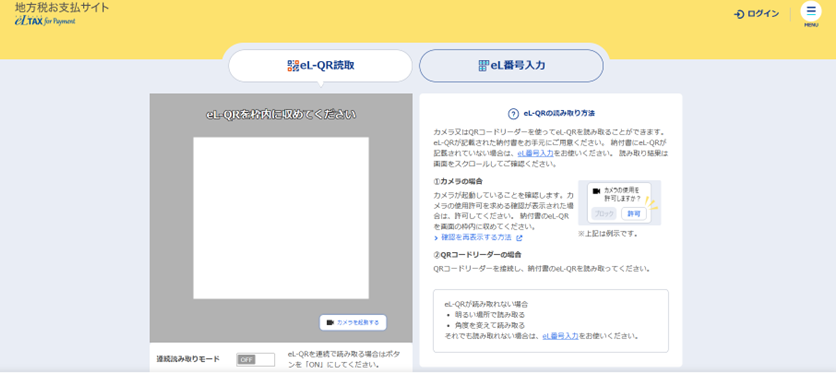This screenshot has width=836, height=375.
Task: Click the eLTAX for Payment logo
Action: coord(45,21)
